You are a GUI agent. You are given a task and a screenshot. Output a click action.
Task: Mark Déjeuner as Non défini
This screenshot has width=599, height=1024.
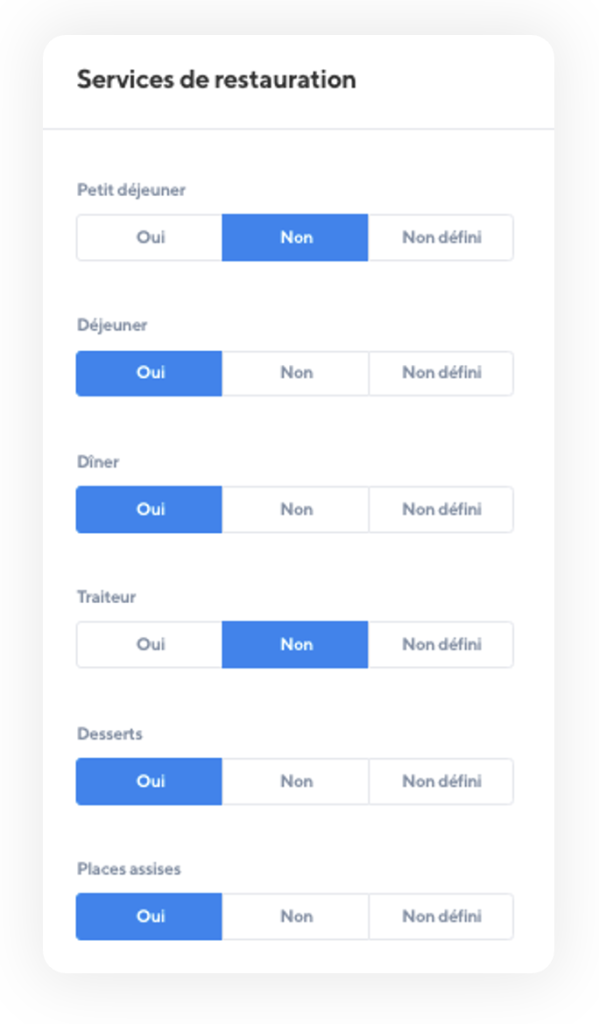441,374
